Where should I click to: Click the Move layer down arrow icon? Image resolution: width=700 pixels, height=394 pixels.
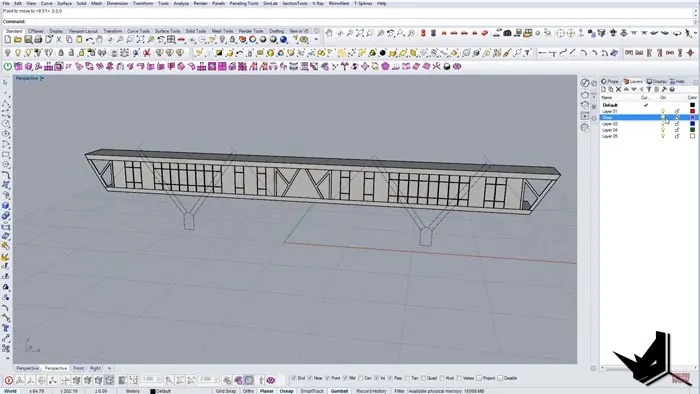point(633,89)
